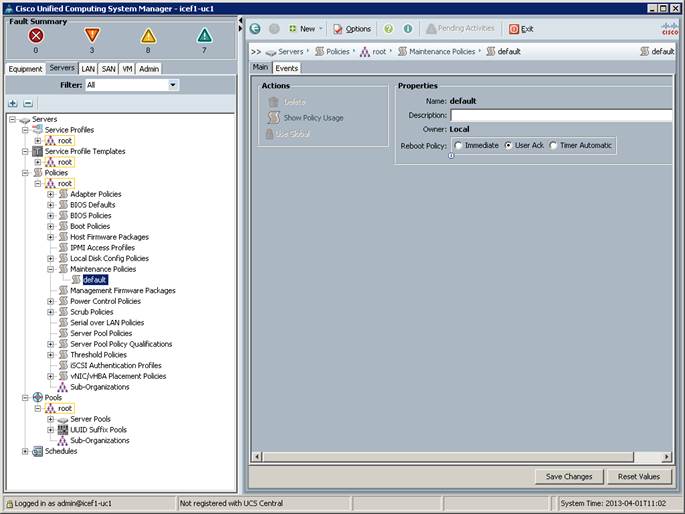The image size is (685, 514).
Task: Go back with the green back arrow
Action: coord(255,29)
